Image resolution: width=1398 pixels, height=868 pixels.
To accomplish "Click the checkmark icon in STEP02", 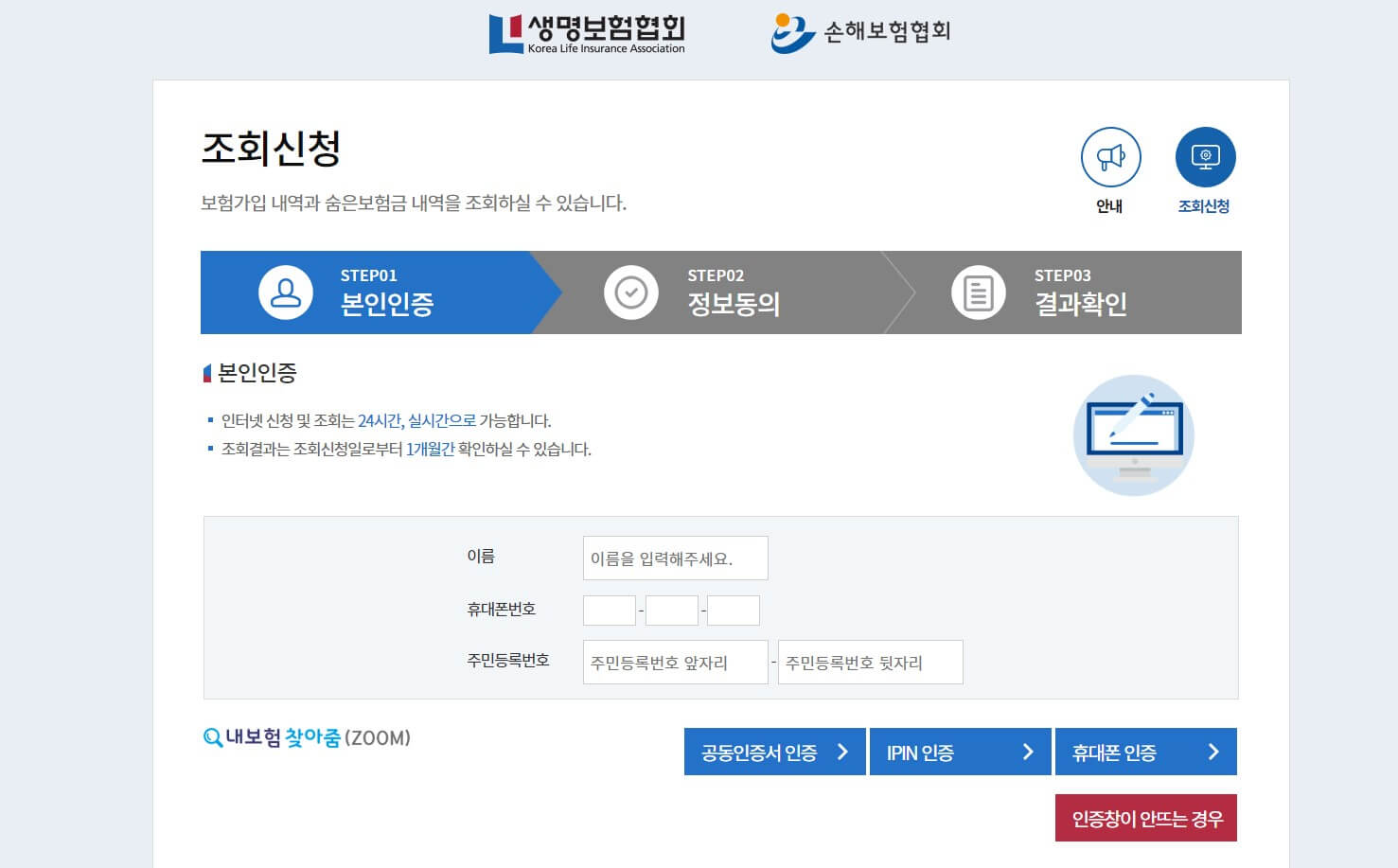I will pos(631,292).
